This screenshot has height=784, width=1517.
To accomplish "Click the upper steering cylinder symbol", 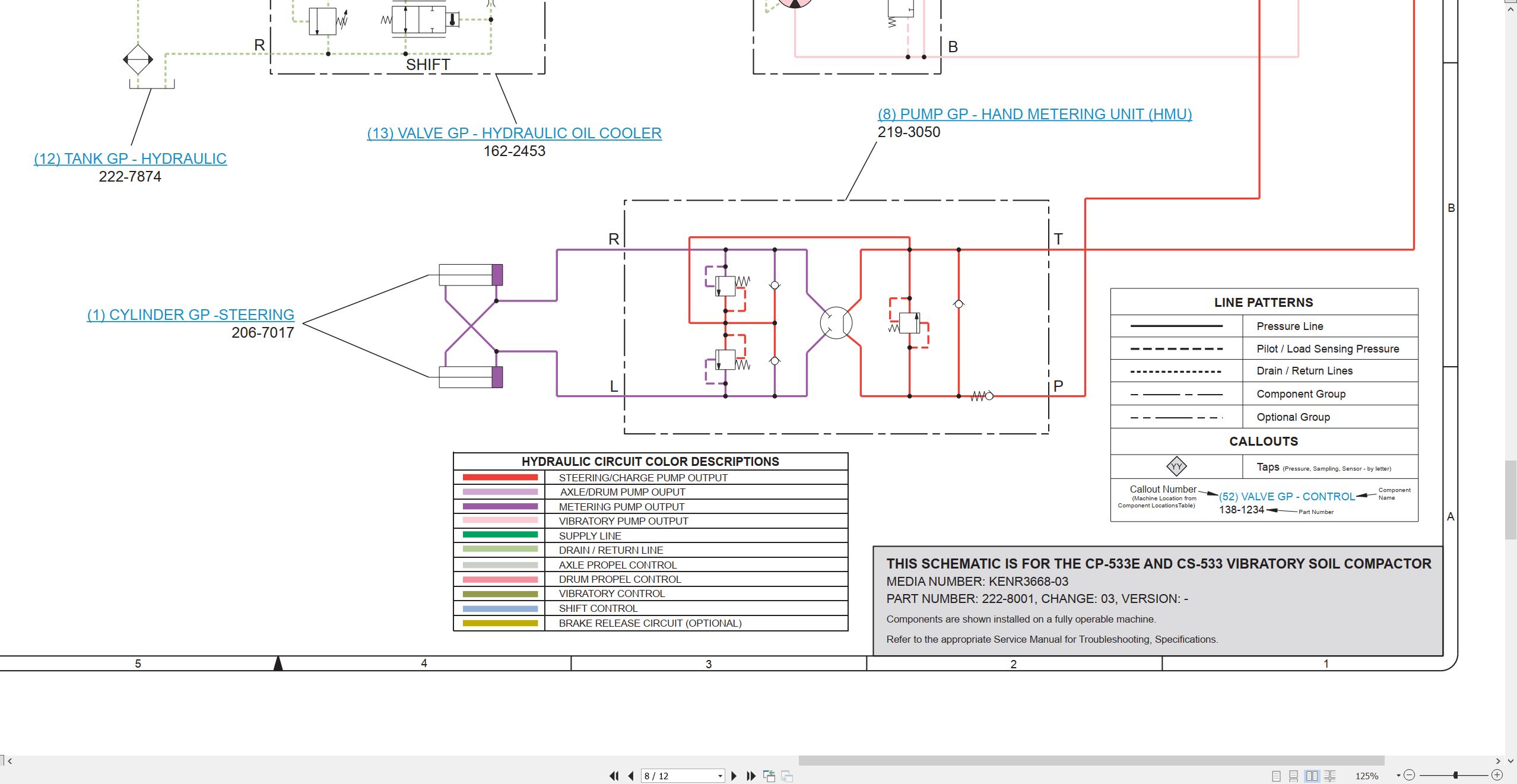I will 471,275.
